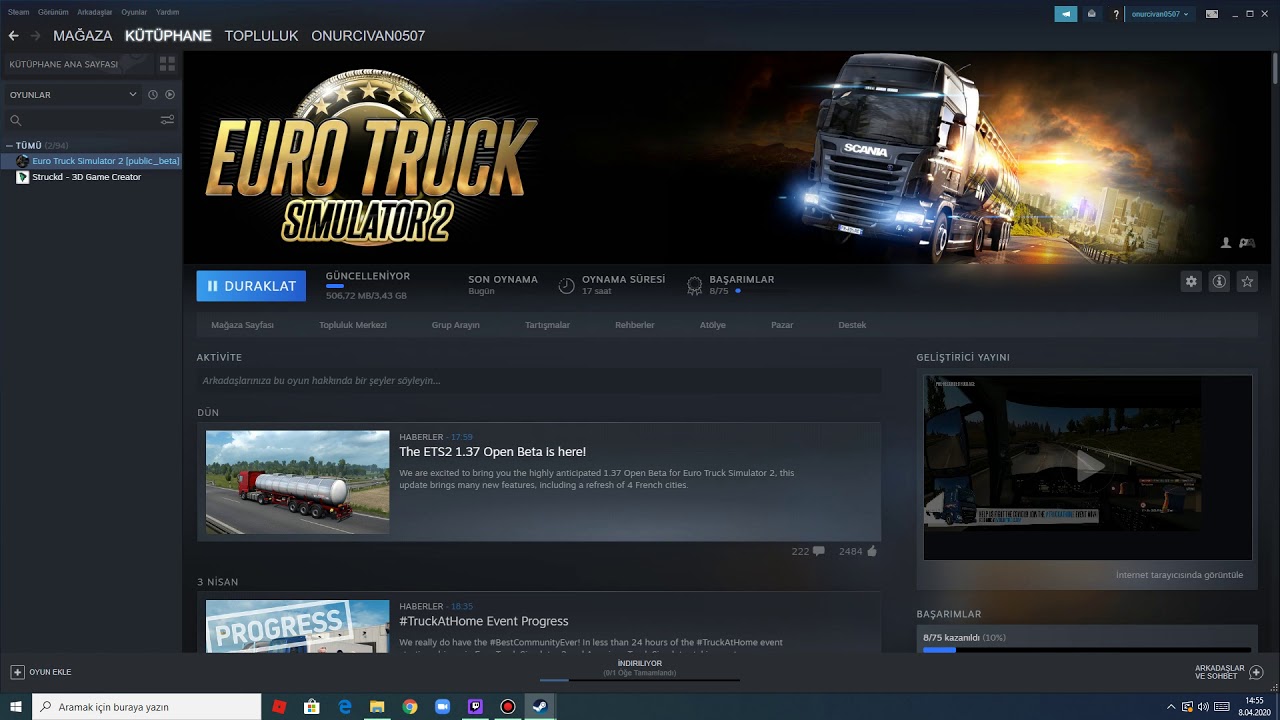This screenshot has width=1280, height=720.
Task: Open advanced filter settings icon
Action: click(x=167, y=120)
